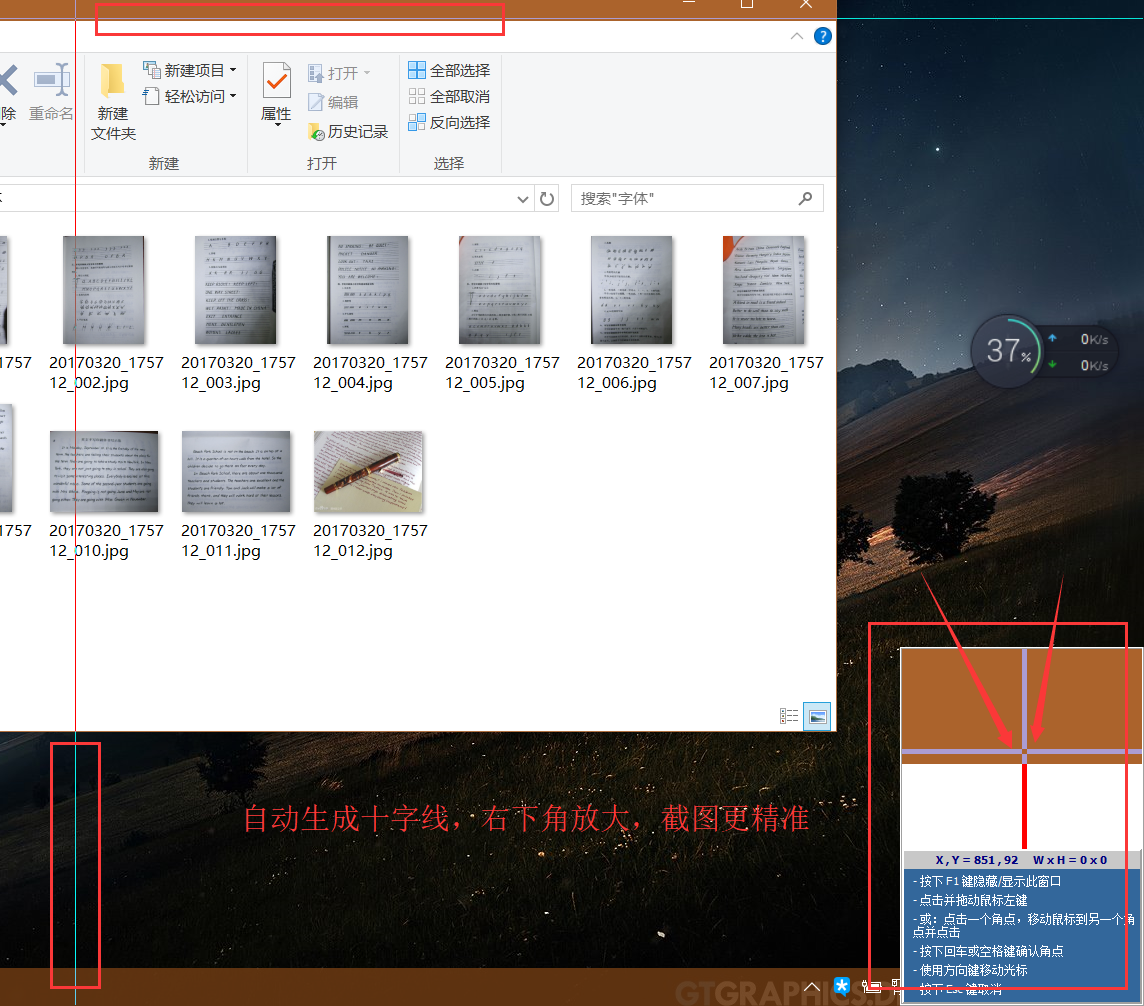Switch to large icons view
The width and height of the screenshot is (1144, 1006).
pos(817,716)
